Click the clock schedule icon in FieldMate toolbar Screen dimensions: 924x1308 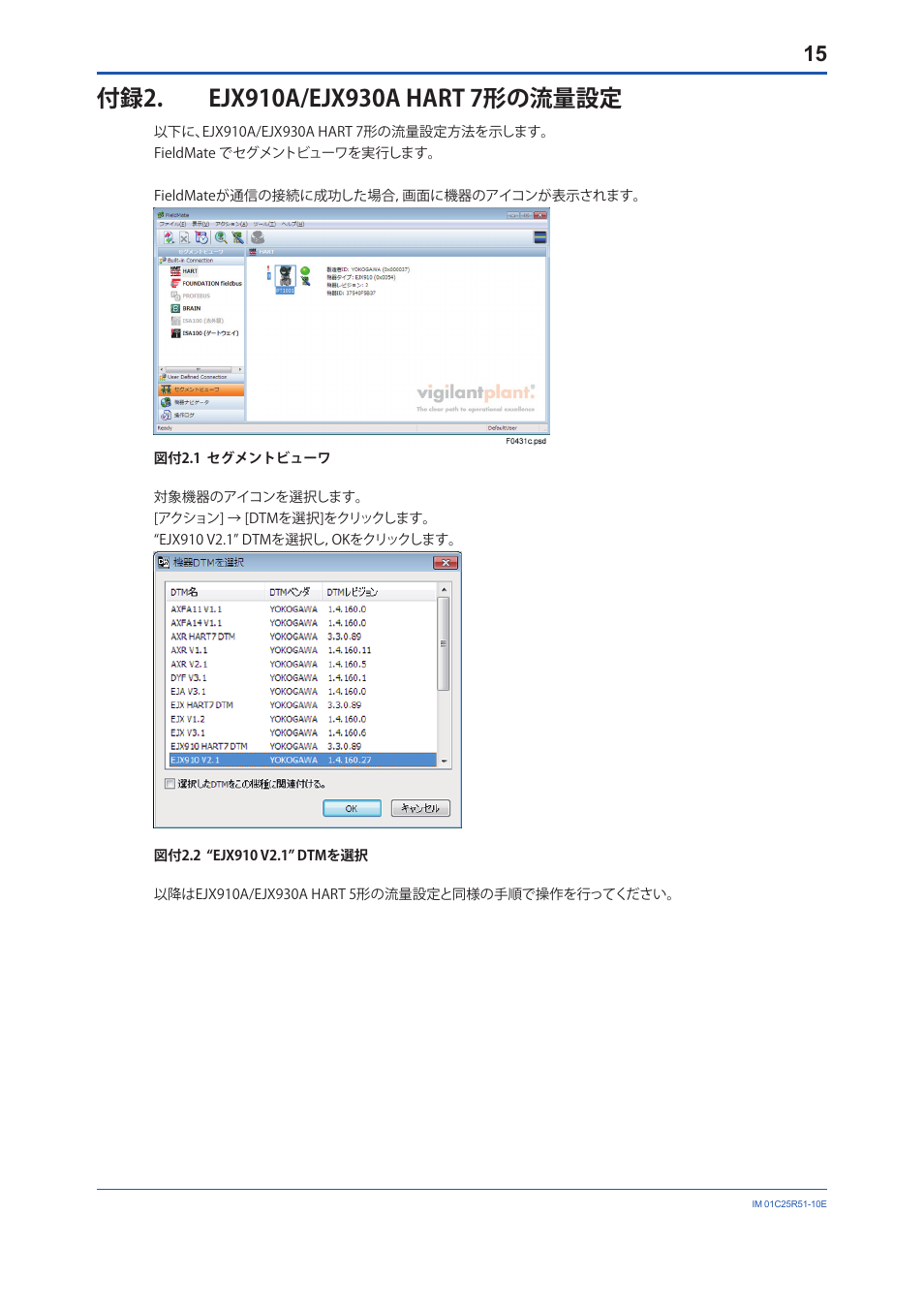201,236
